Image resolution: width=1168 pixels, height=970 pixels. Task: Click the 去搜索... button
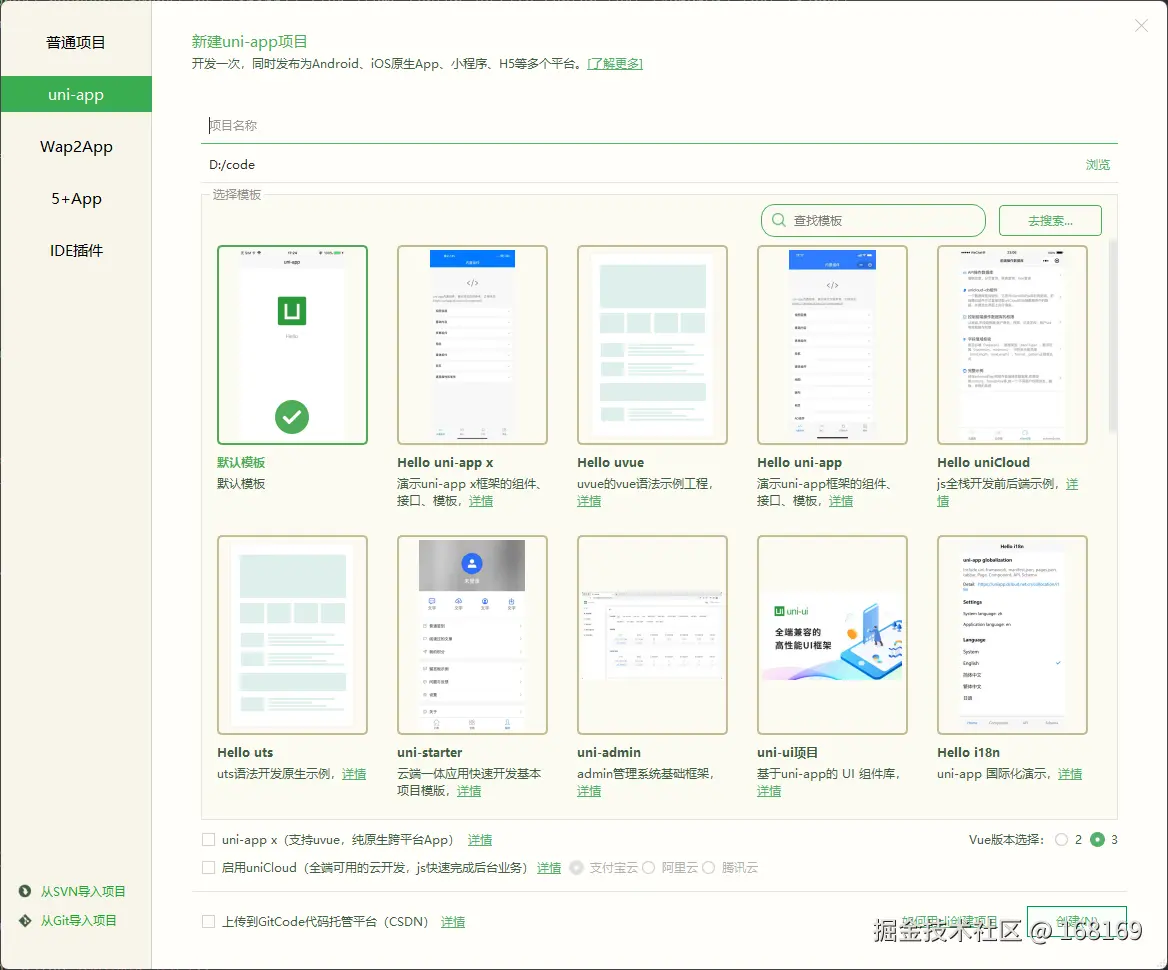click(1050, 221)
